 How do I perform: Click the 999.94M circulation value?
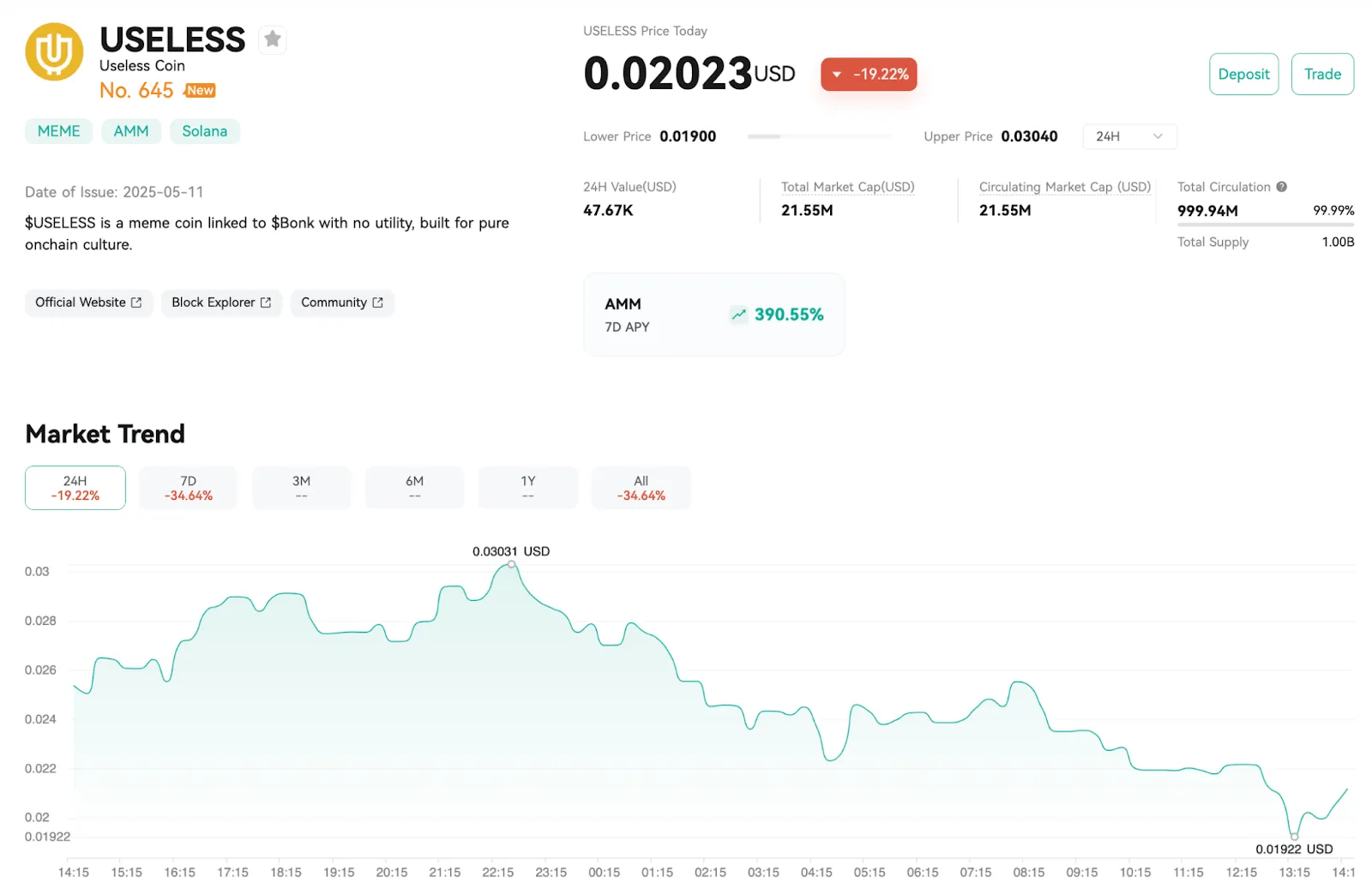click(1207, 211)
